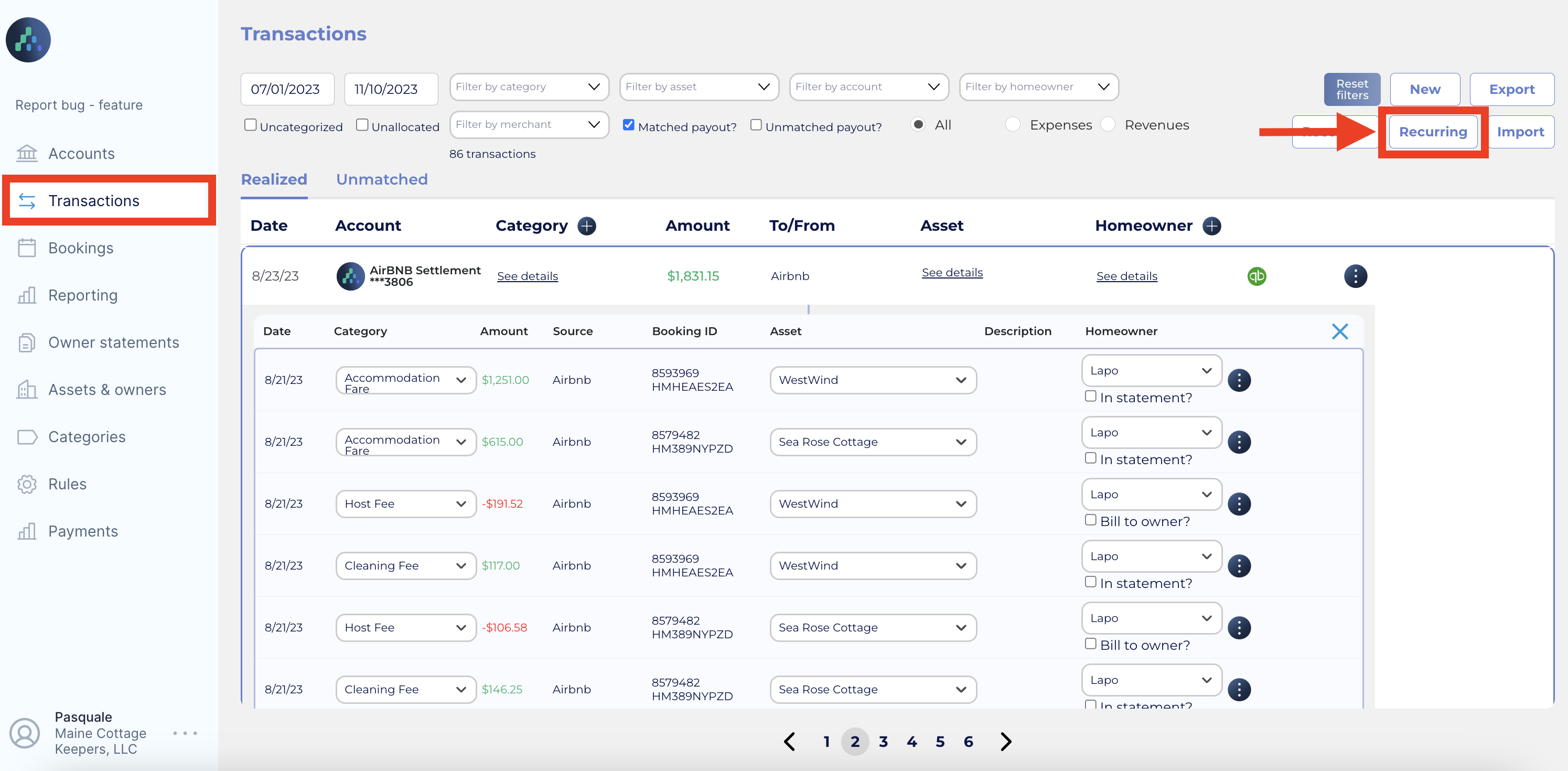Edit the end date 11/10/2023 field
Viewport: 1568px width, 771px height.
click(391, 90)
